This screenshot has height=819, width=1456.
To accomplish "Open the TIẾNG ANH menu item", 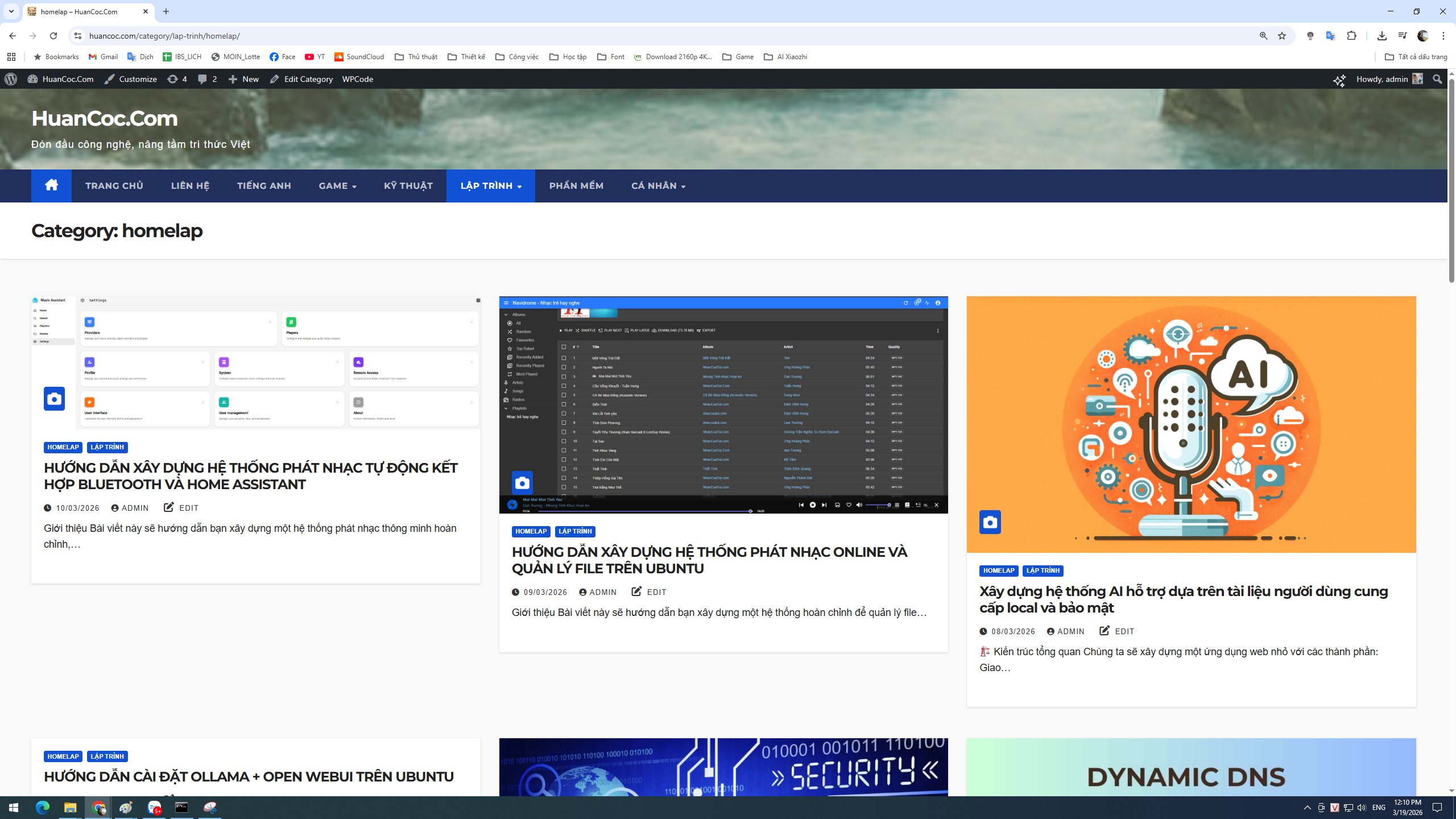I will coord(264,186).
